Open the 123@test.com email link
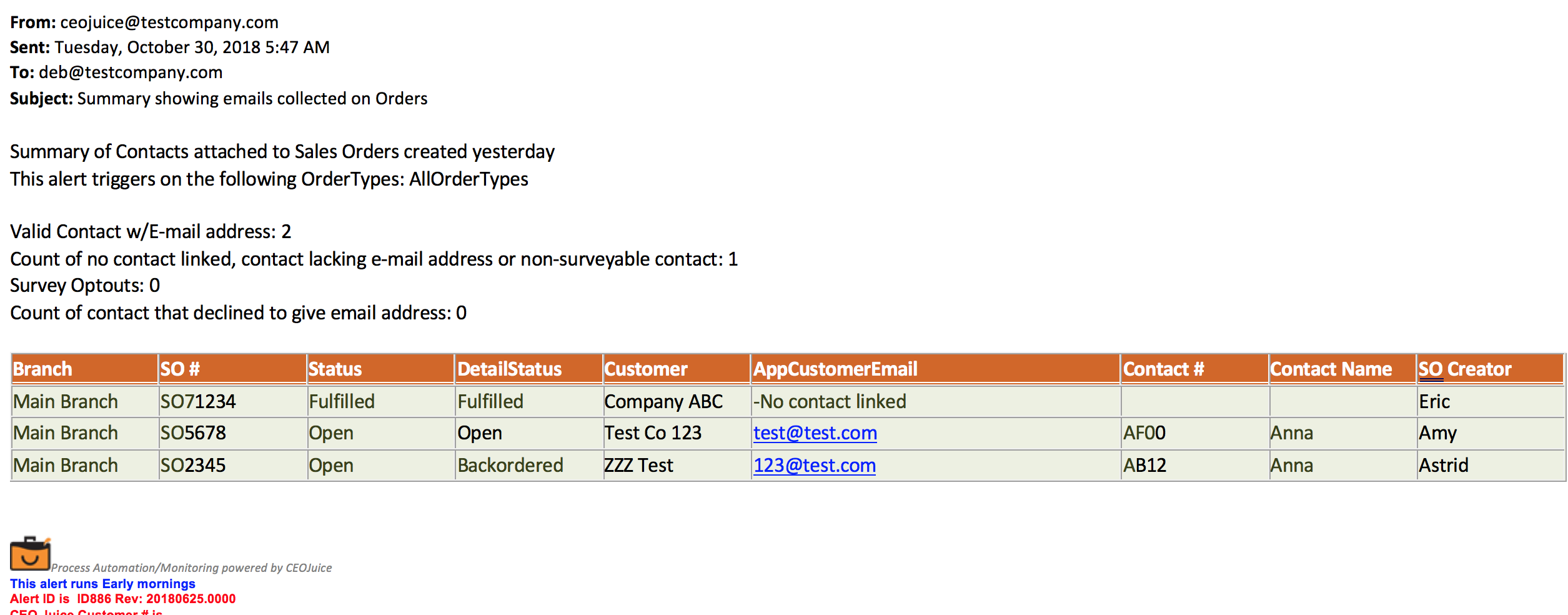This screenshot has height=615, width=1568. [814, 466]
